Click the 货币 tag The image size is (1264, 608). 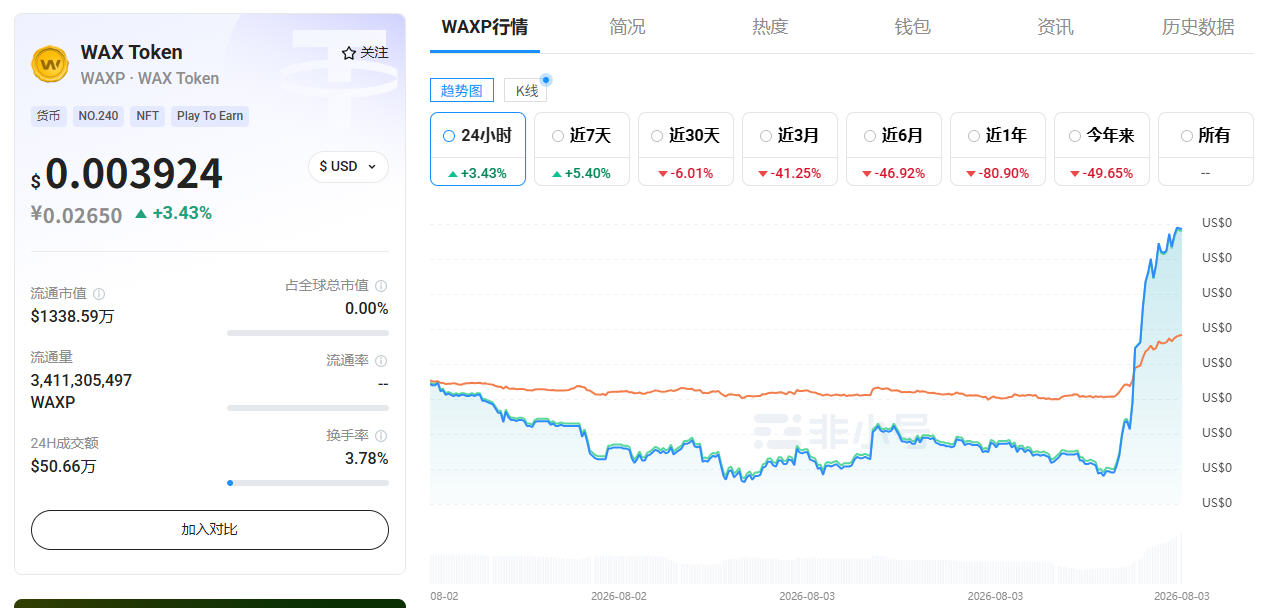point(49,116)
